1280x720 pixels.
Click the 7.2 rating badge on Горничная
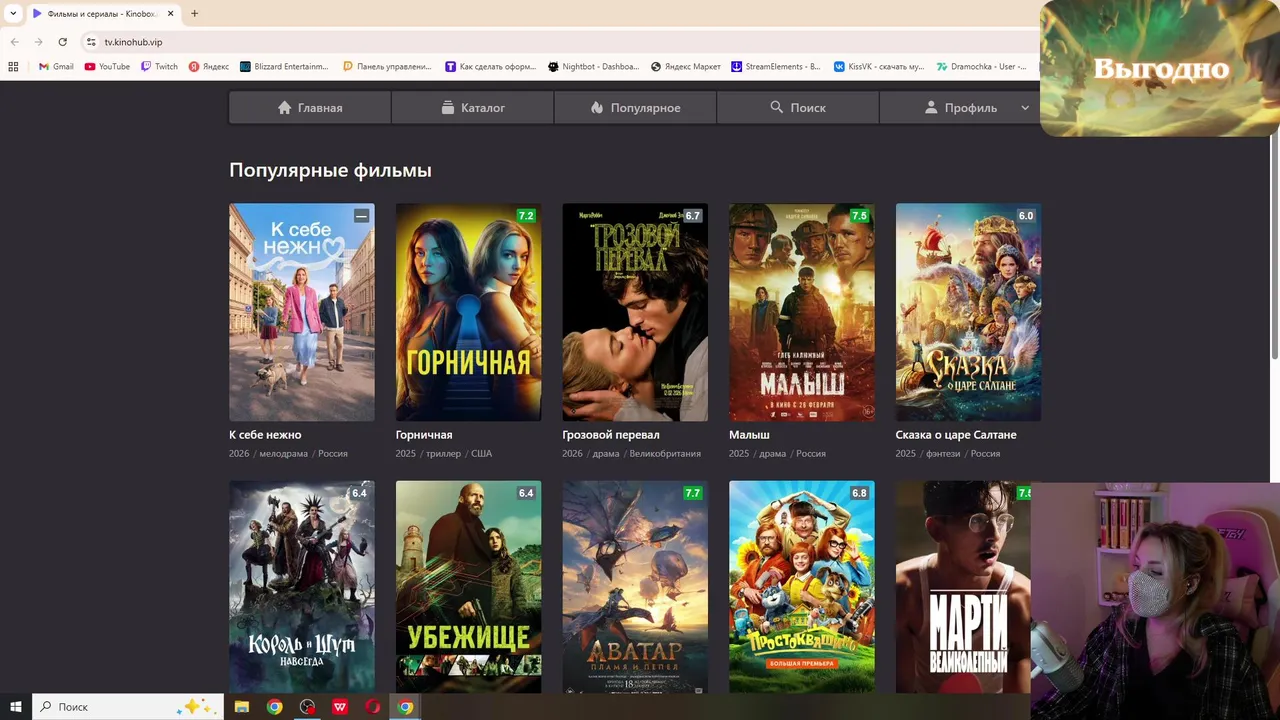click(526, 216)
